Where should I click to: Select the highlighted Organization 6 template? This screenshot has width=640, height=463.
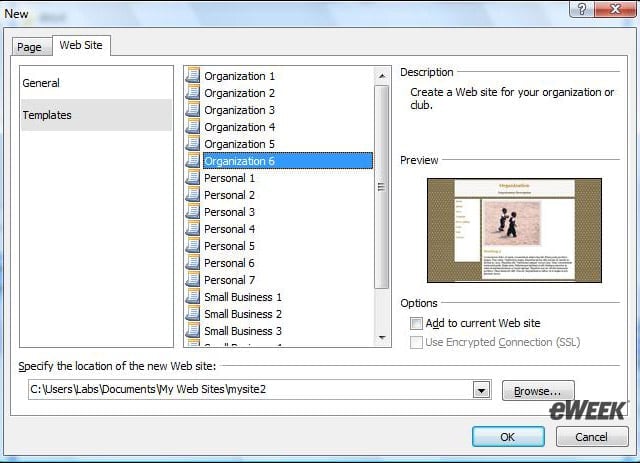click(288, 161)
